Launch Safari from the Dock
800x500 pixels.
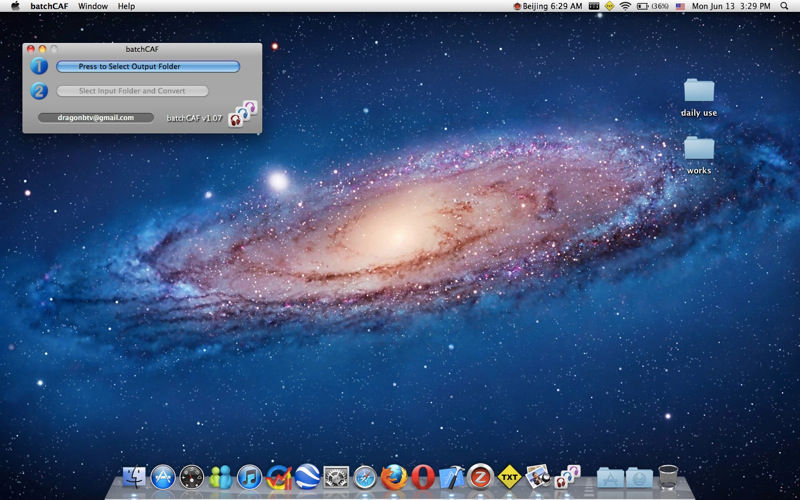tap(365, 478)
